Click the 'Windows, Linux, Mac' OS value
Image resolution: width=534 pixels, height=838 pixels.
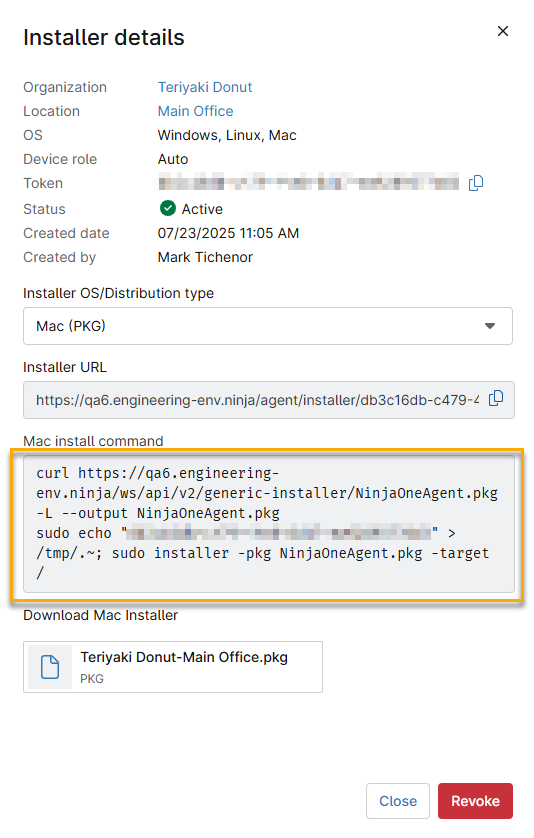tap(227, 135)
